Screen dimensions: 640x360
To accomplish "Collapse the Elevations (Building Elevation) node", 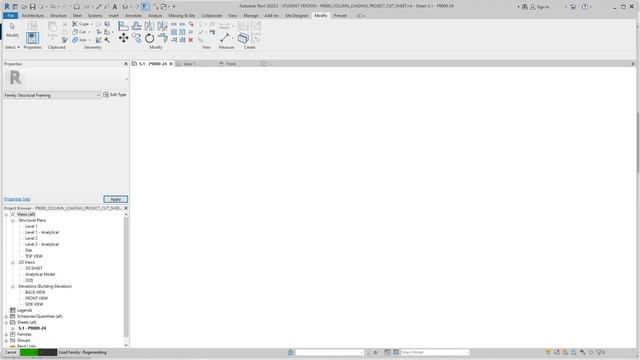I will 13,287.
